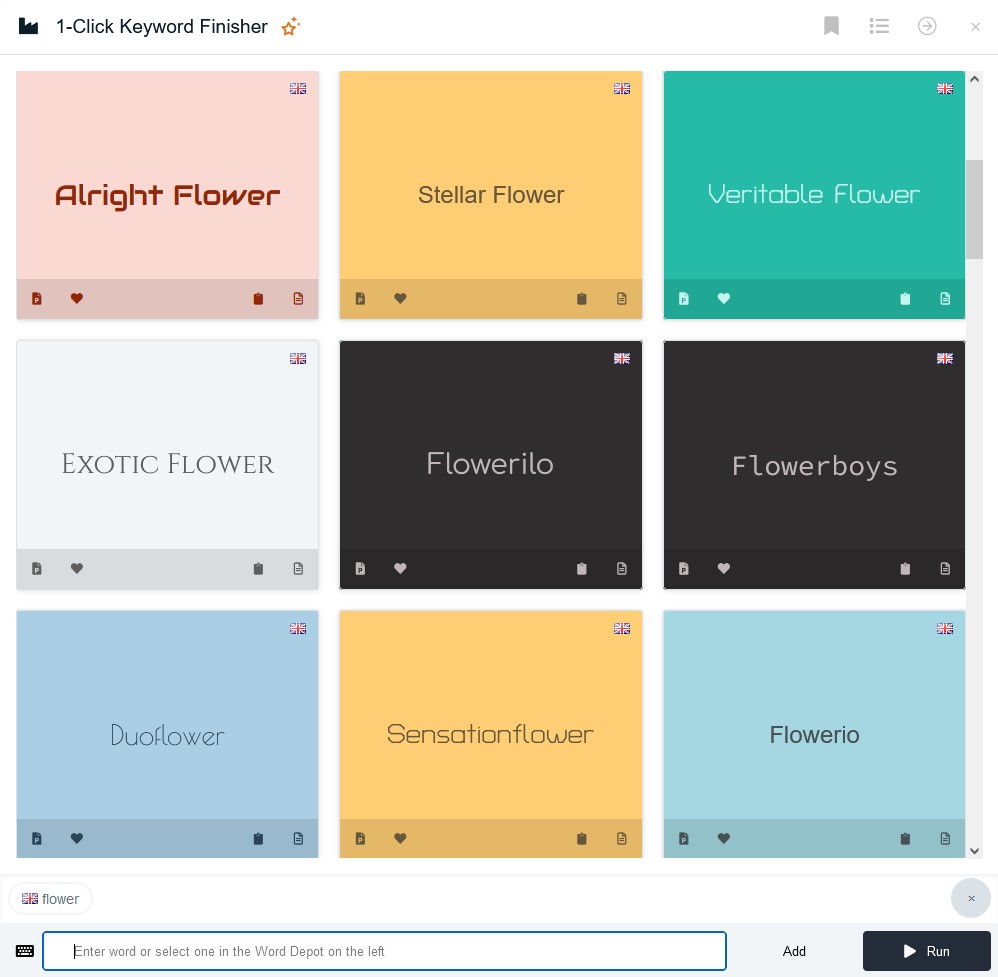Screen dimensions: 998x977
Task: Remove the flower keyword tag
Action: click(x=971, y=898)
